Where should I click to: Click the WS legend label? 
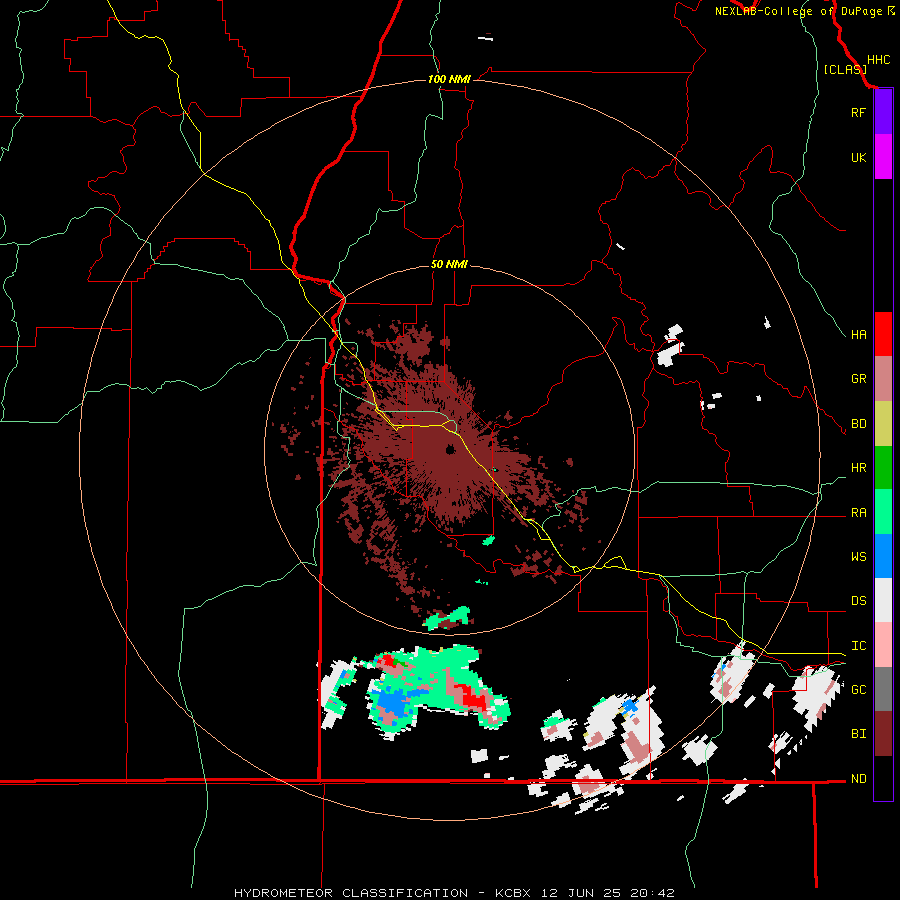pos(858,557)
